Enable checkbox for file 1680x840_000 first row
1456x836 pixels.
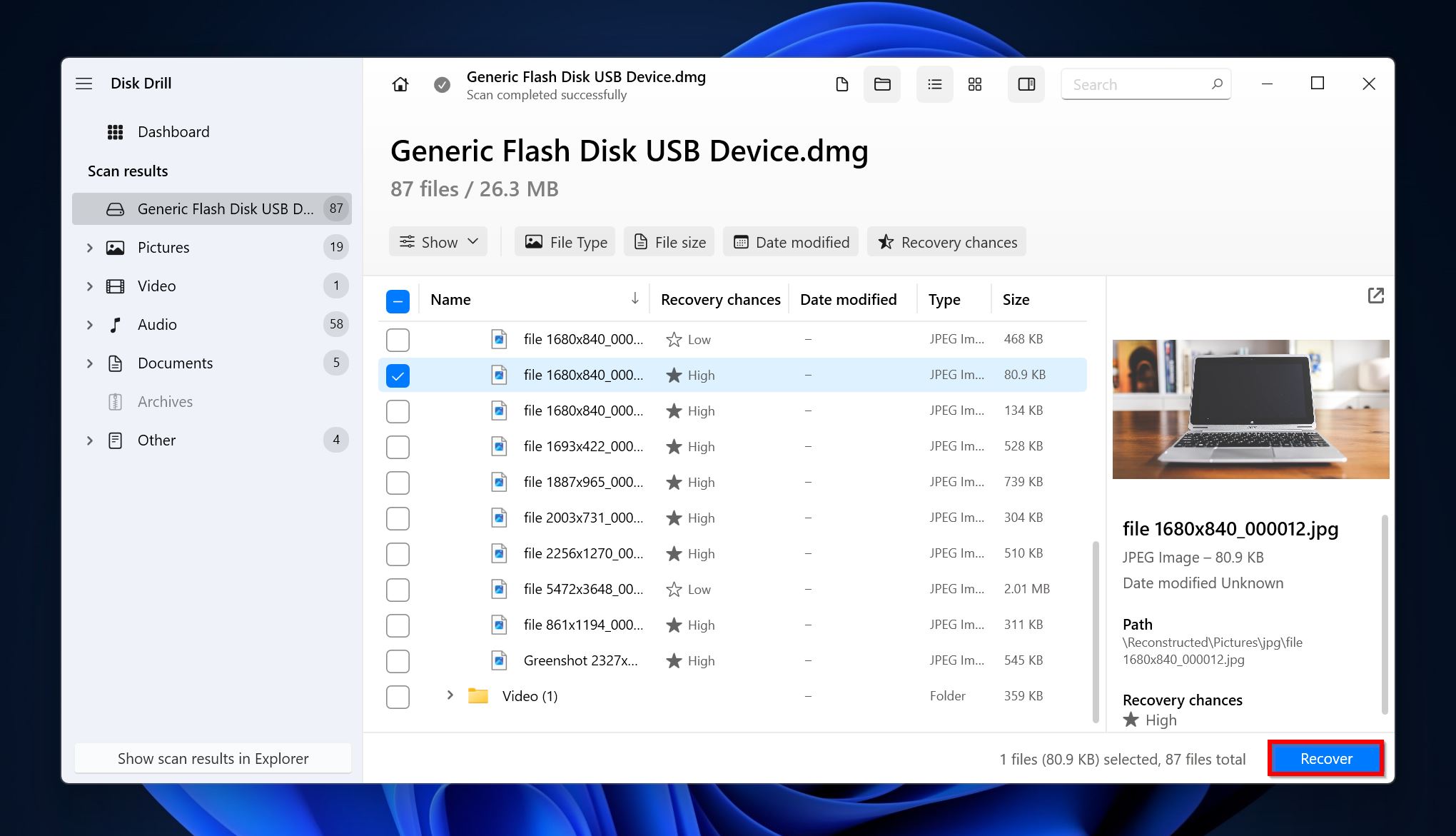point(397,339)
